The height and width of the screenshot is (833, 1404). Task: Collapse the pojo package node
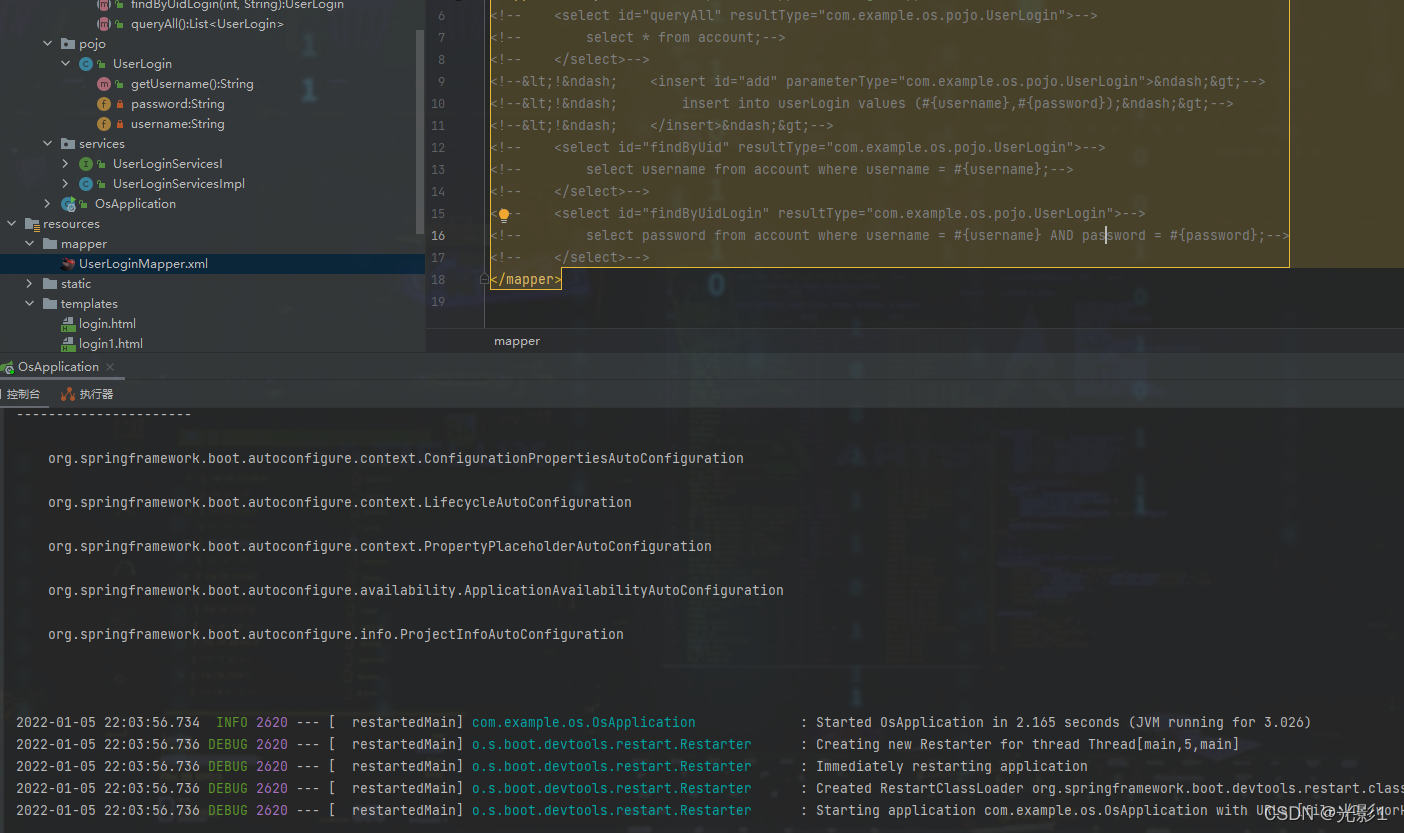click(x=48, y=44)
